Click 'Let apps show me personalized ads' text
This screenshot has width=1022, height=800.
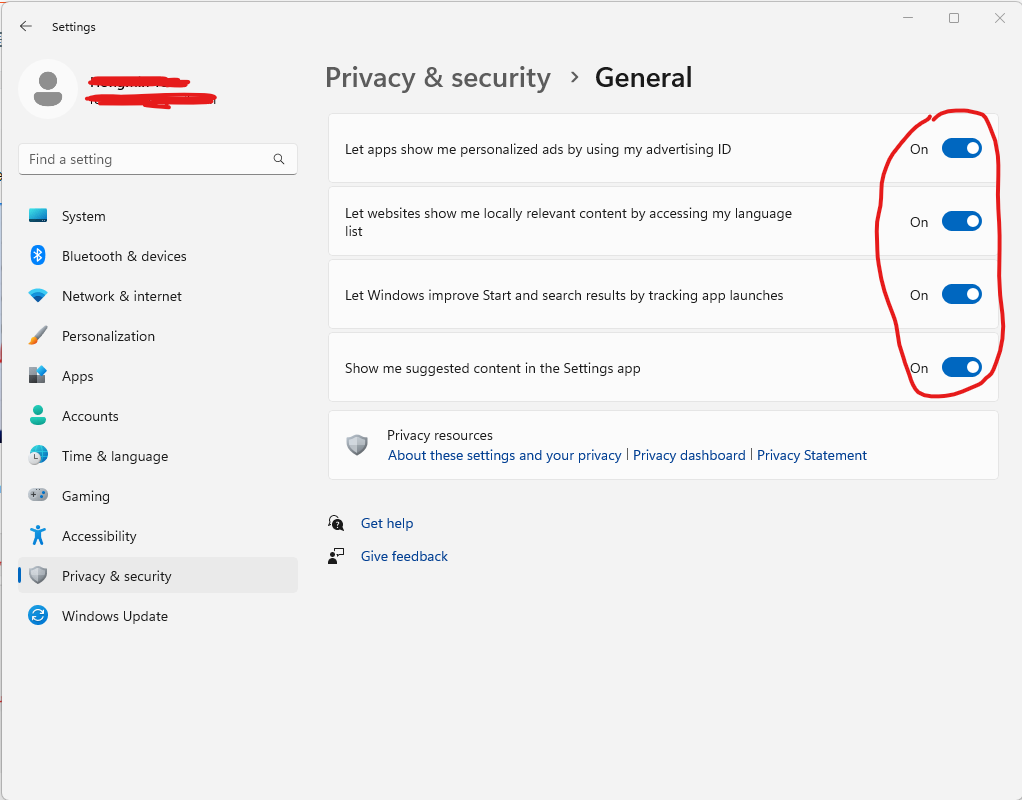(538, 149)
